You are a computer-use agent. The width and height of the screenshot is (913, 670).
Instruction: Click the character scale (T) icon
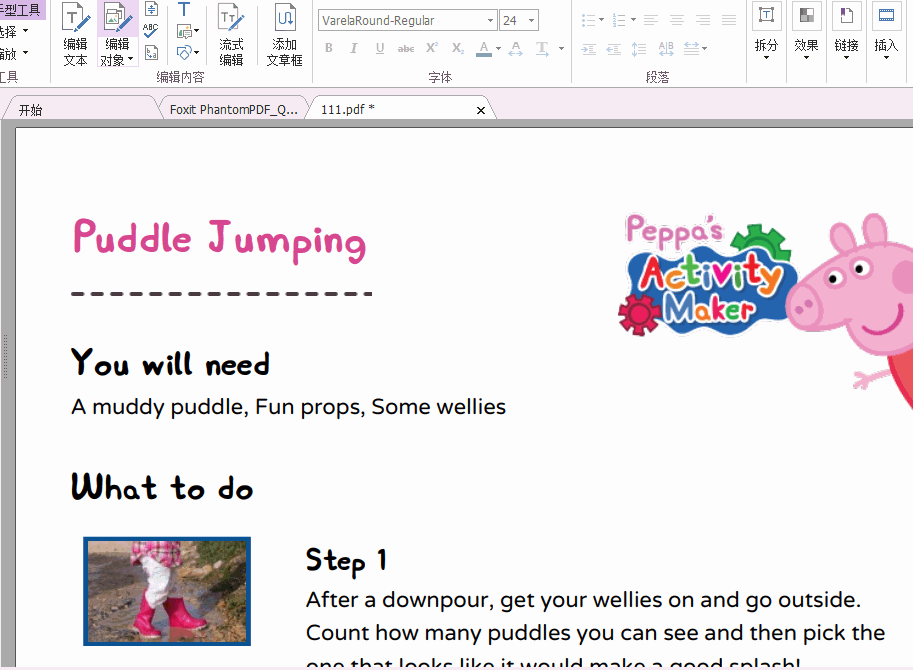[x=542, y=48]
